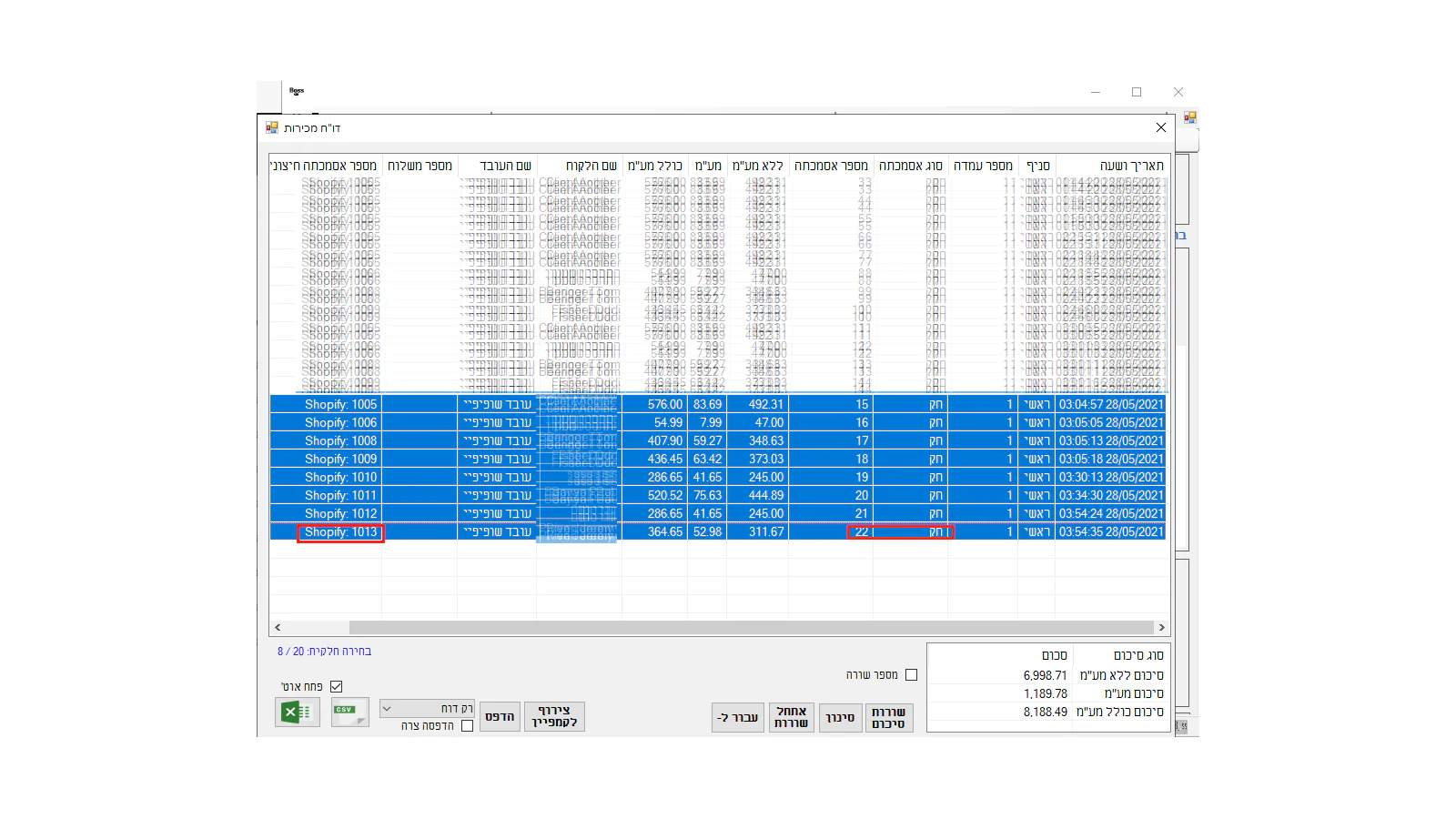Sort by the כולל מע"מ column header
The image size is (1456, 819).
click(x=655, y=166)
